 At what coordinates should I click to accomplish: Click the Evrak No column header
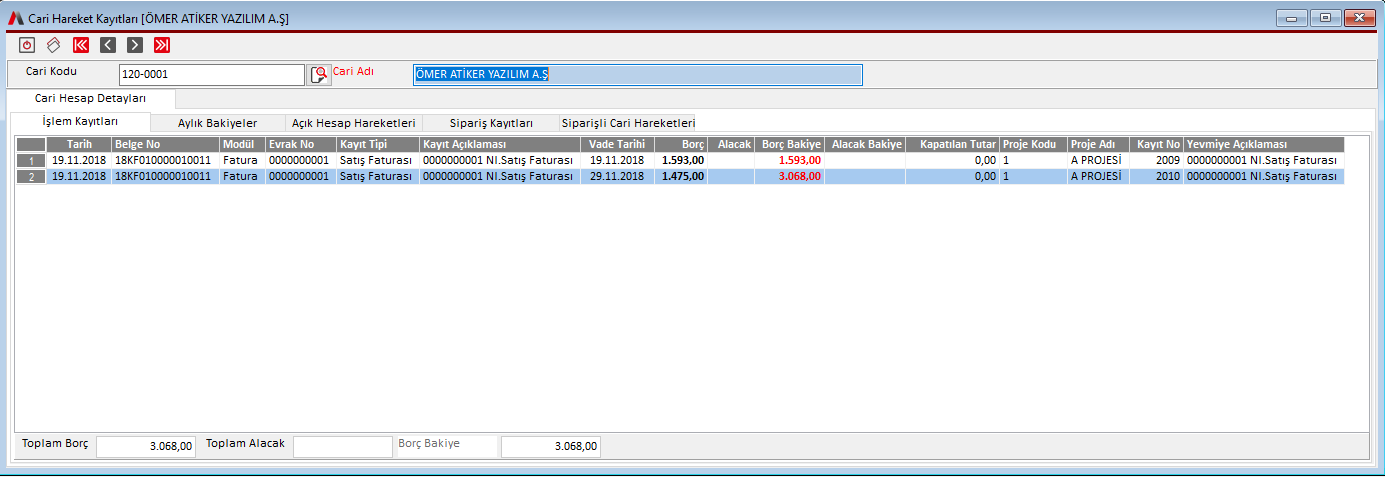(300, 145)
